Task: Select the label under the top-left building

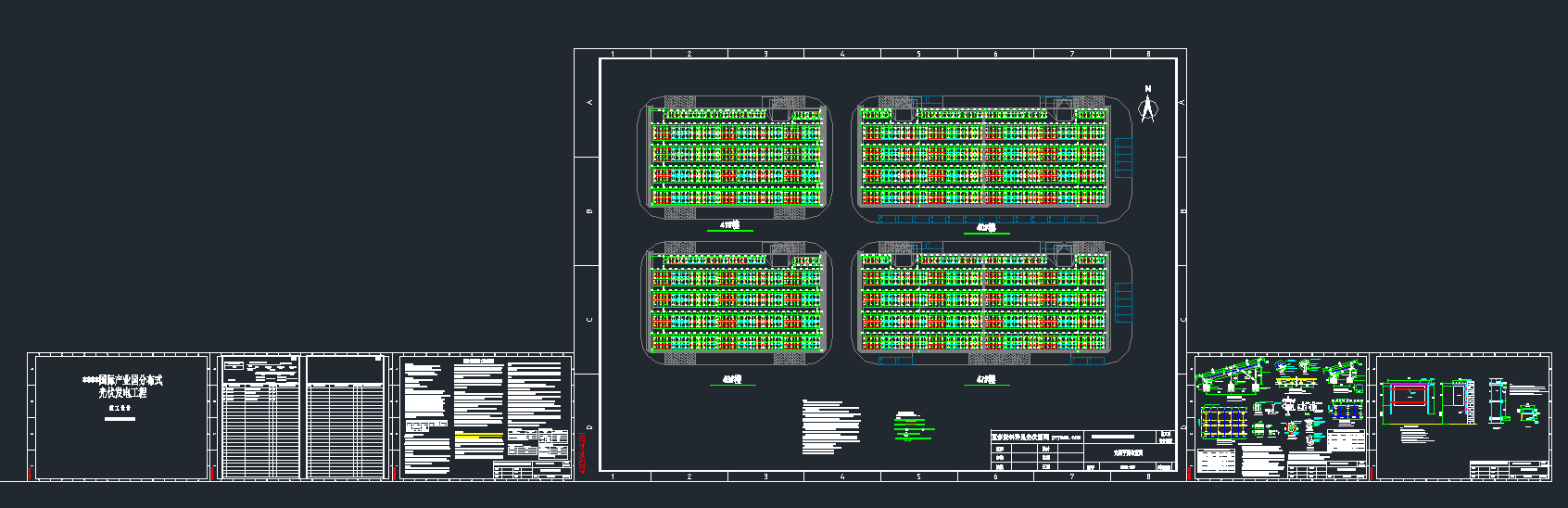Action: 730,225
